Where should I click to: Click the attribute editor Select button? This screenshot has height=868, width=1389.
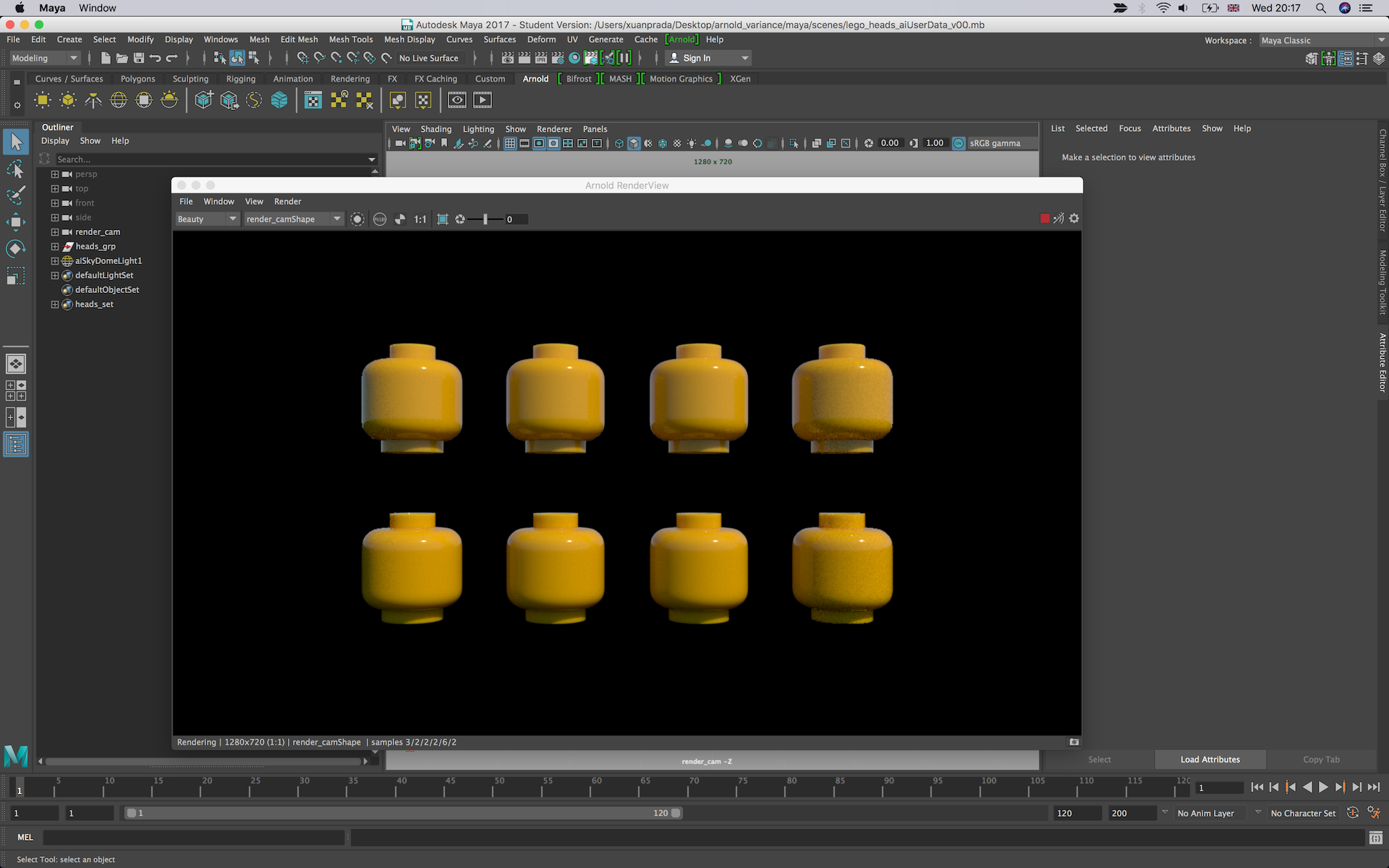pos(1099,759)
